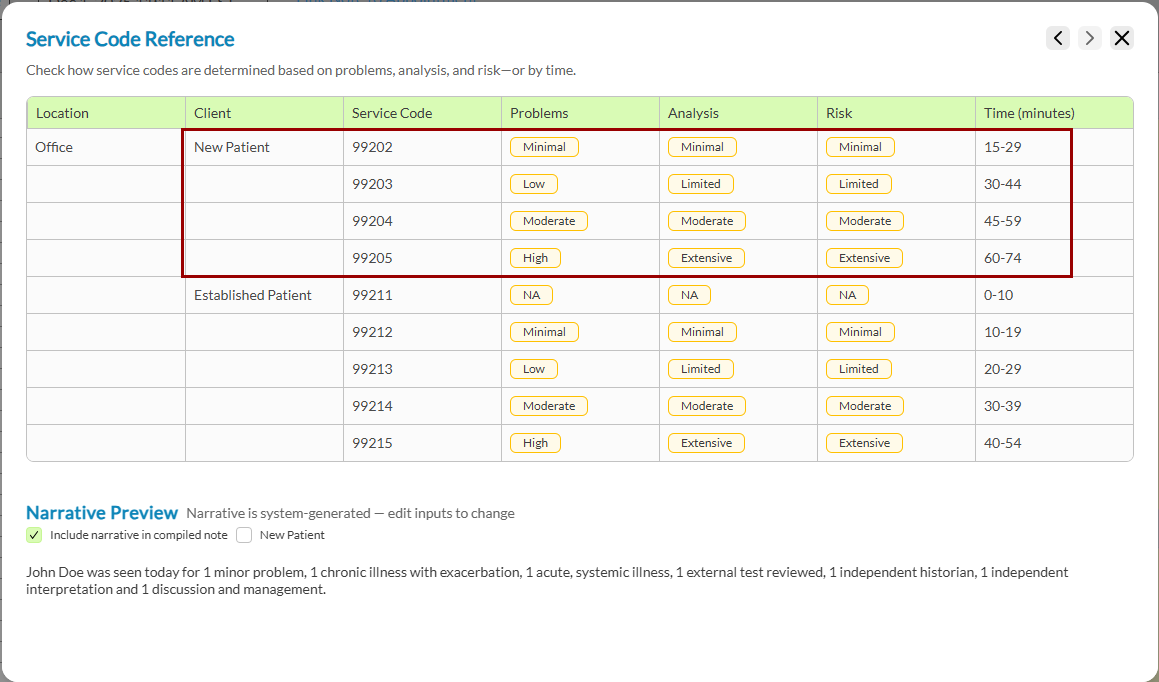Click the Moderate risk badge for 99214
Screen dimensions: 1159x682
tap(864, 406)
